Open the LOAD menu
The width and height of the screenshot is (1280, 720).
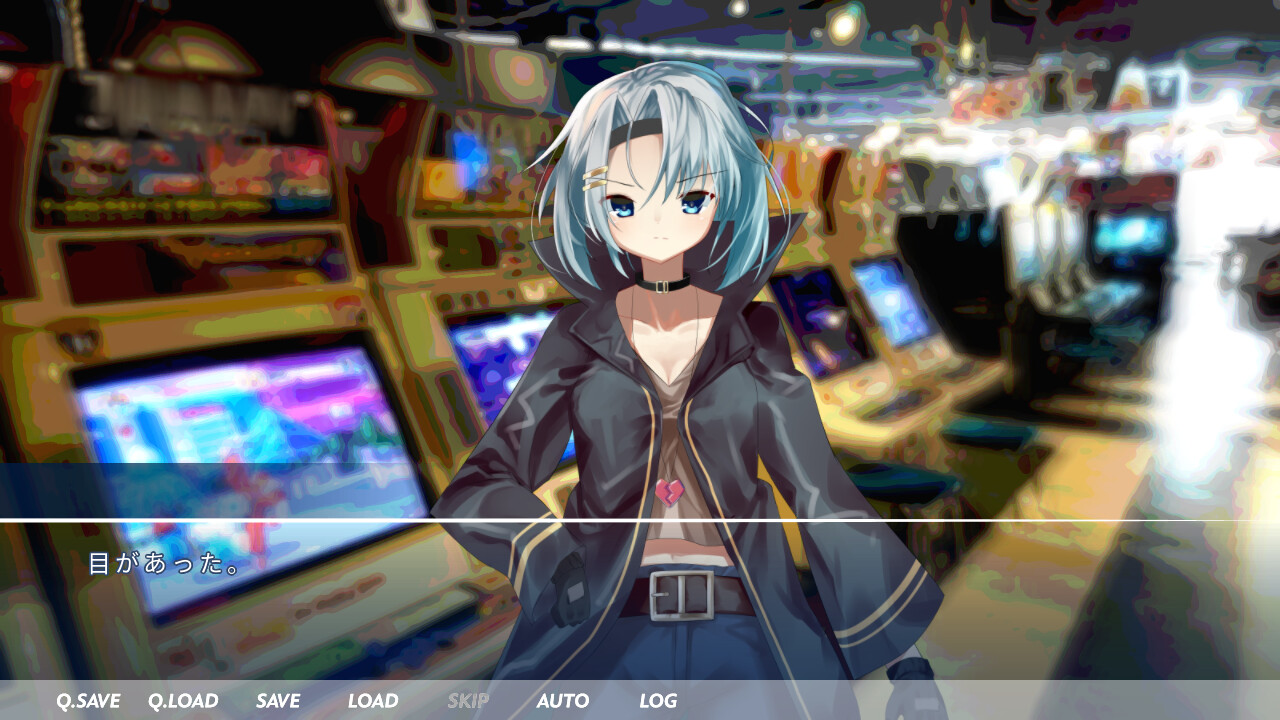click(x=373, y=701)
